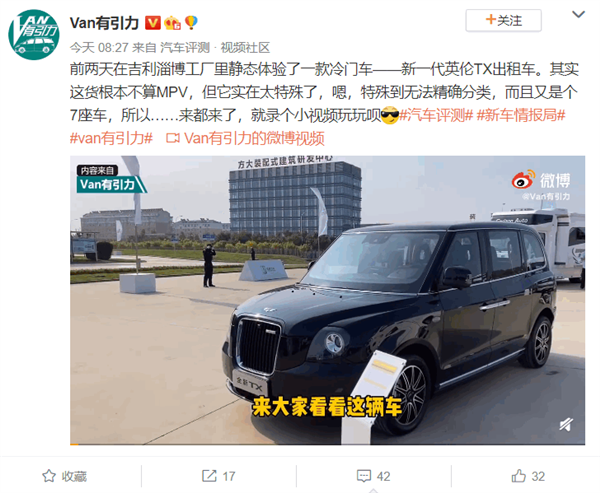
Task: Click the Van有引力 round profile avatar
Action: pyautogui.click(x=34, y=35)
